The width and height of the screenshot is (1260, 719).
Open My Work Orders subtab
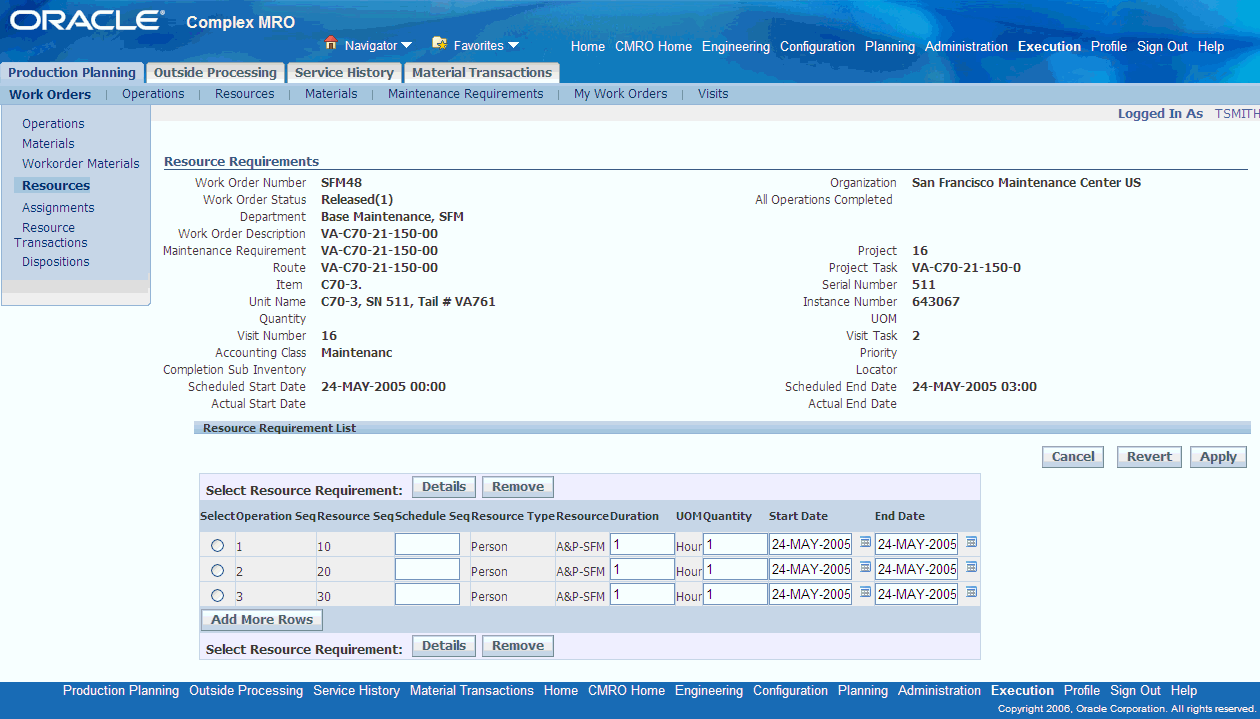pyautogui.click(x=621, y=94)
